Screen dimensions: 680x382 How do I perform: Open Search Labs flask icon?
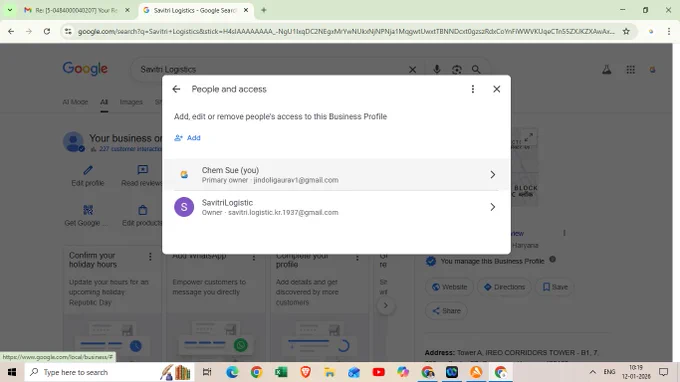pos(607,69)
